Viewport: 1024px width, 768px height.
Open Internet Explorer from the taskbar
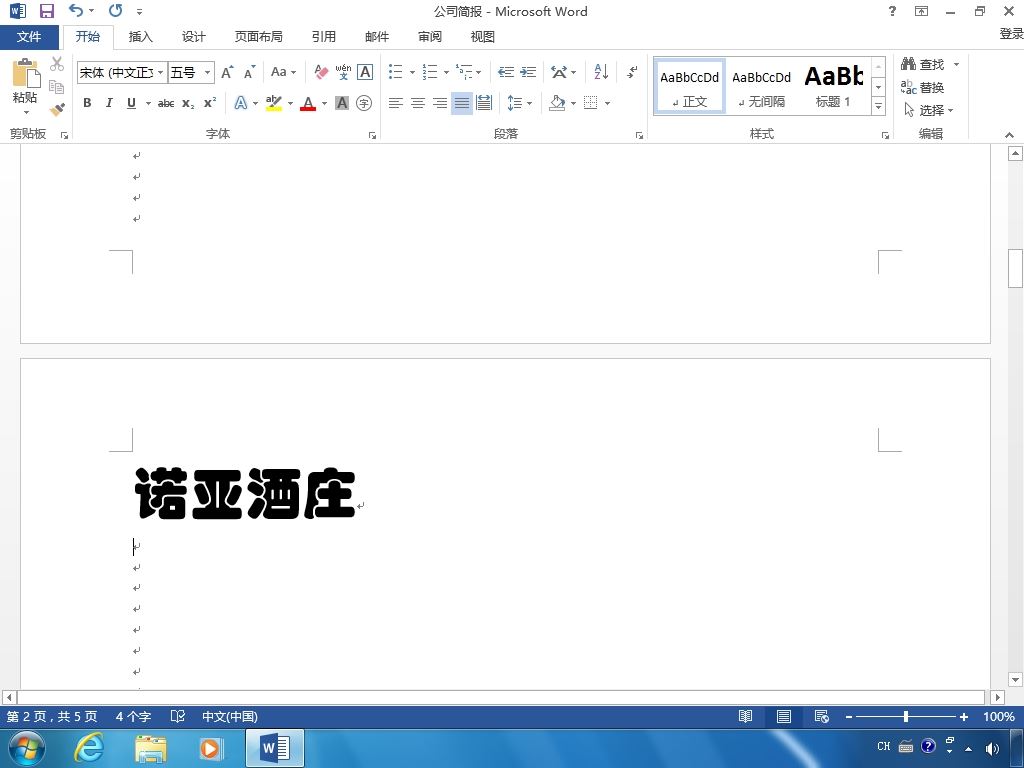pyautogui.click(x=89, y=748)
